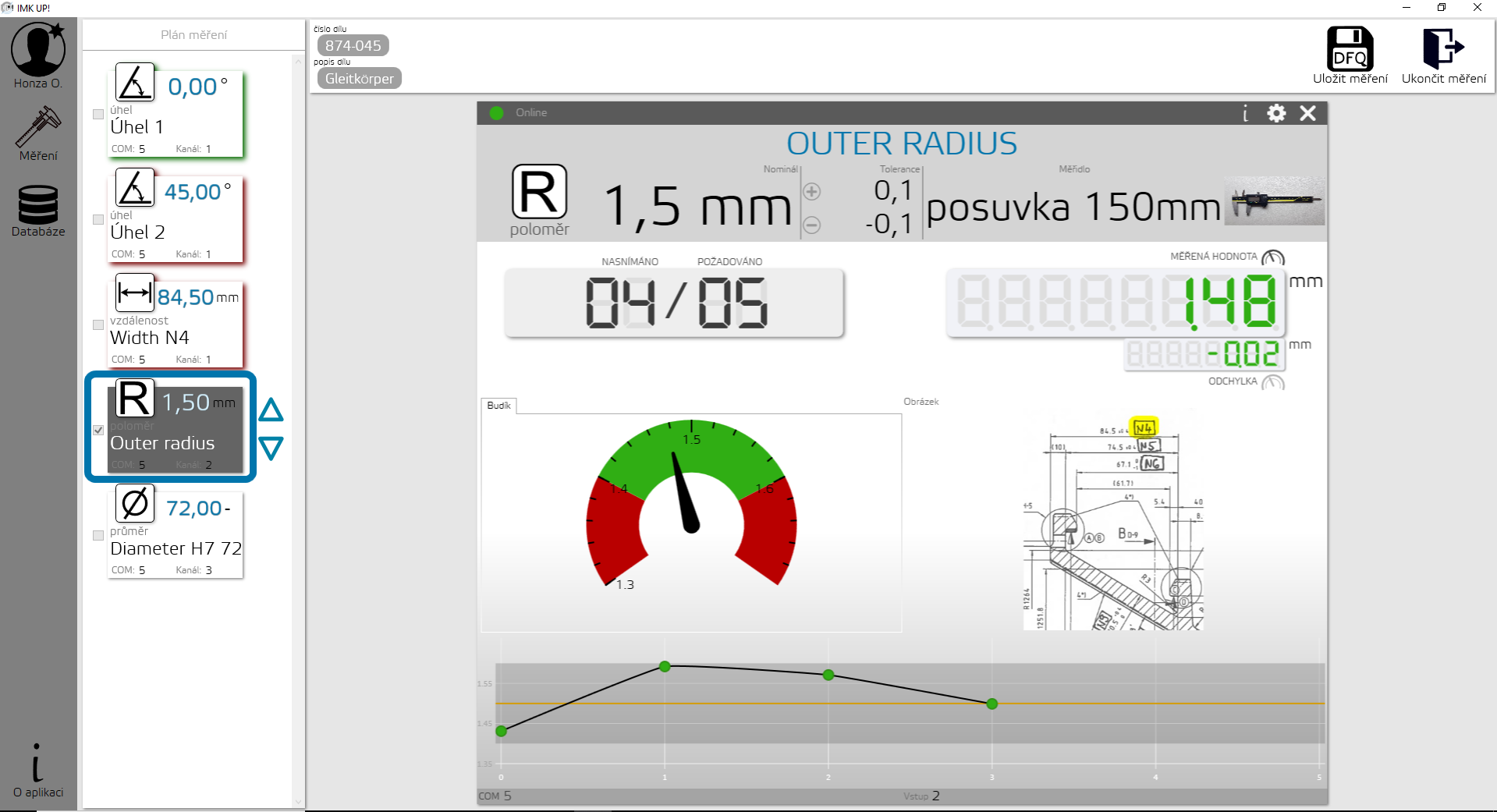Click gauge icon next to Měřená hodnota
1497x812 pixels.
coord(1273,257)
